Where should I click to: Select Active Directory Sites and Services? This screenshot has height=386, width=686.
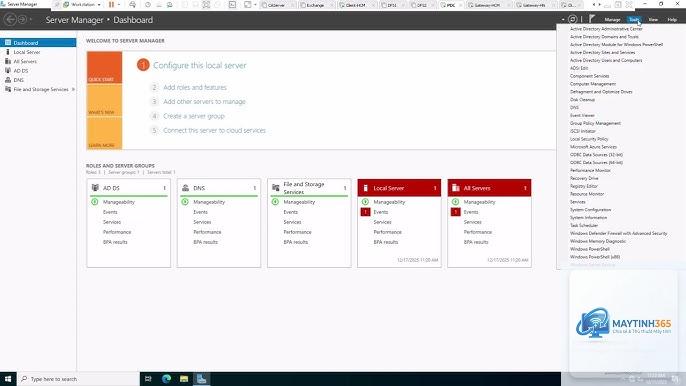pos(602,53)
